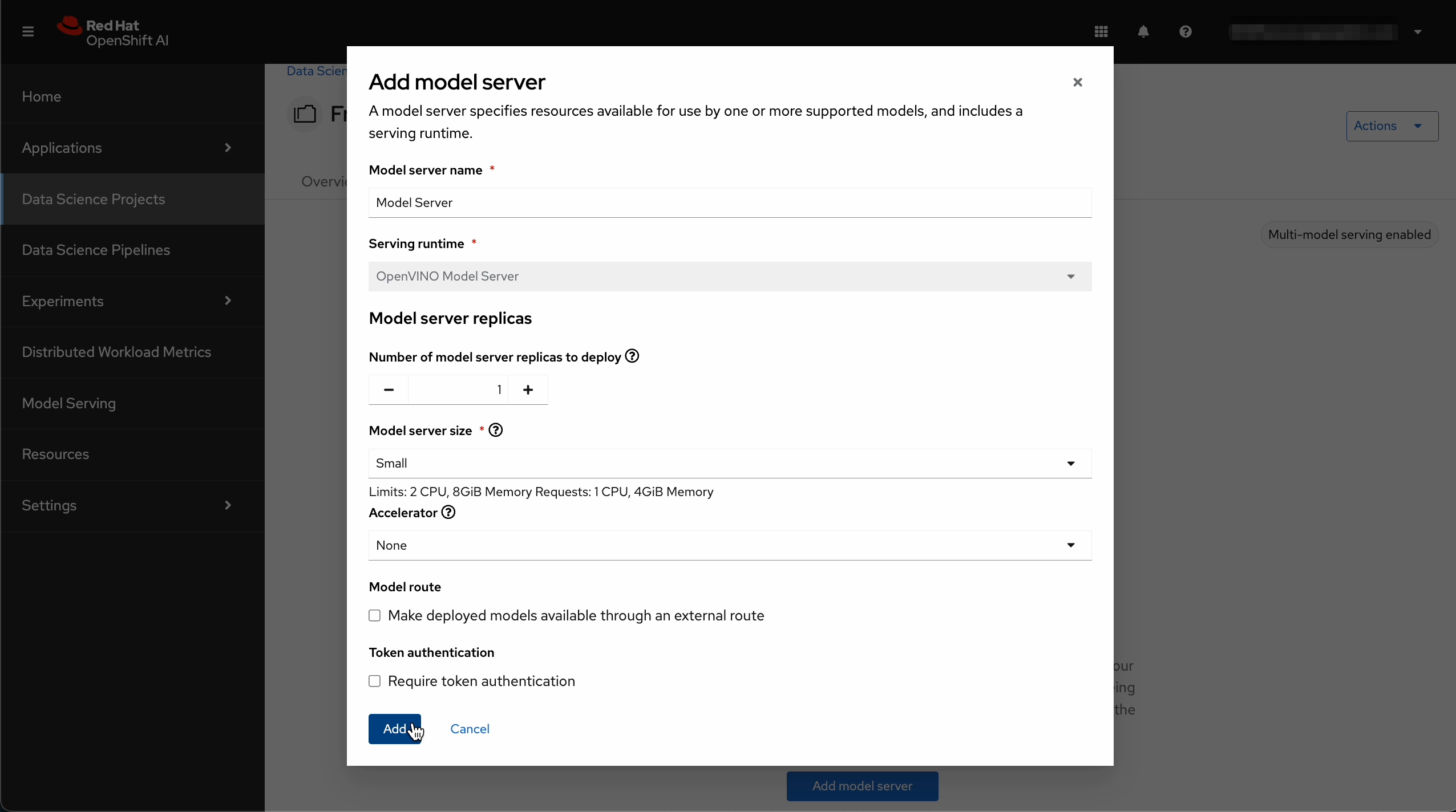Click the Add button
This screenshot has width=1456, height=812.
394,729
